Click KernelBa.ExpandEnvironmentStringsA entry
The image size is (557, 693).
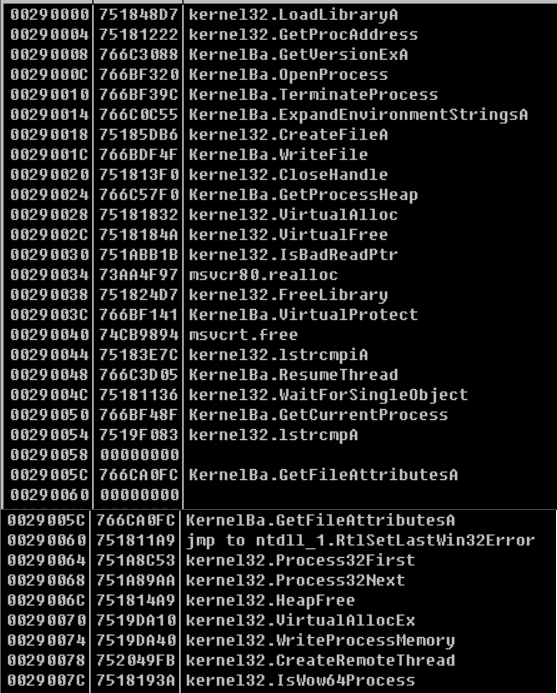tap(358, 114)
